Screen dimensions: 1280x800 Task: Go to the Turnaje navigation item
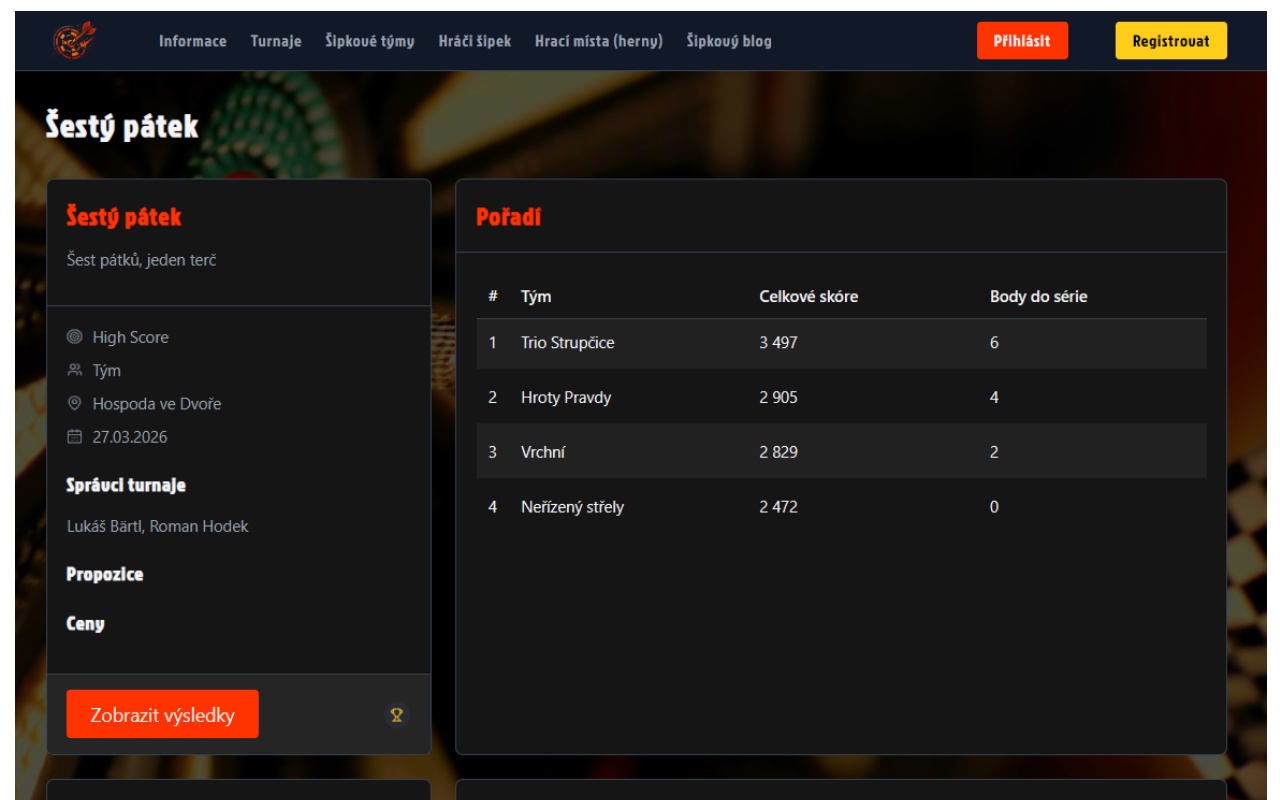(276, 41)
